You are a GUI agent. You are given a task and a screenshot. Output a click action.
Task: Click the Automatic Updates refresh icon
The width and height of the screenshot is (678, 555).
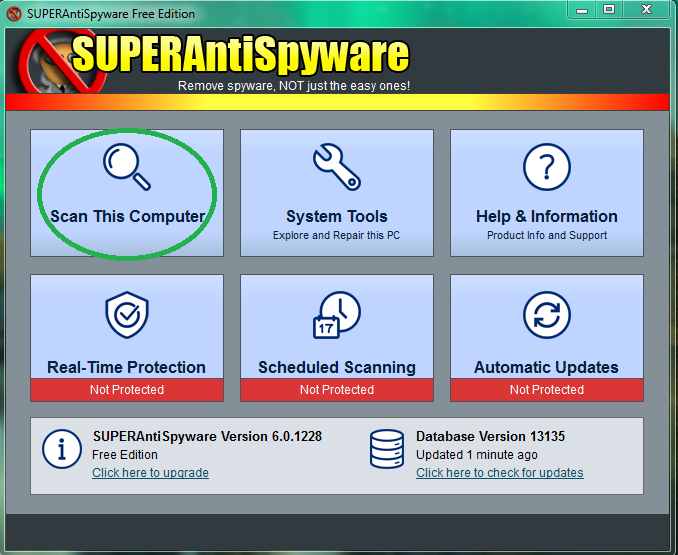tap(547, 315)
